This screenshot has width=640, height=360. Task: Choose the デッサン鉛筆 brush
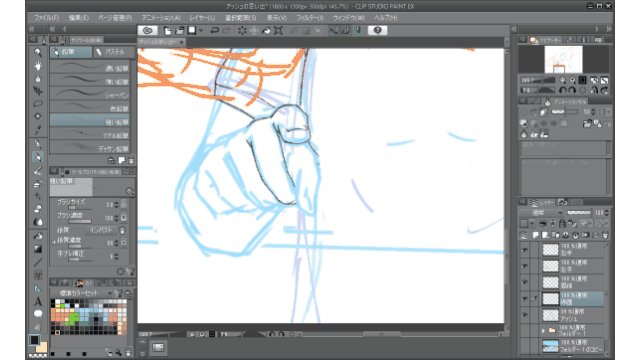click(90, 149)
